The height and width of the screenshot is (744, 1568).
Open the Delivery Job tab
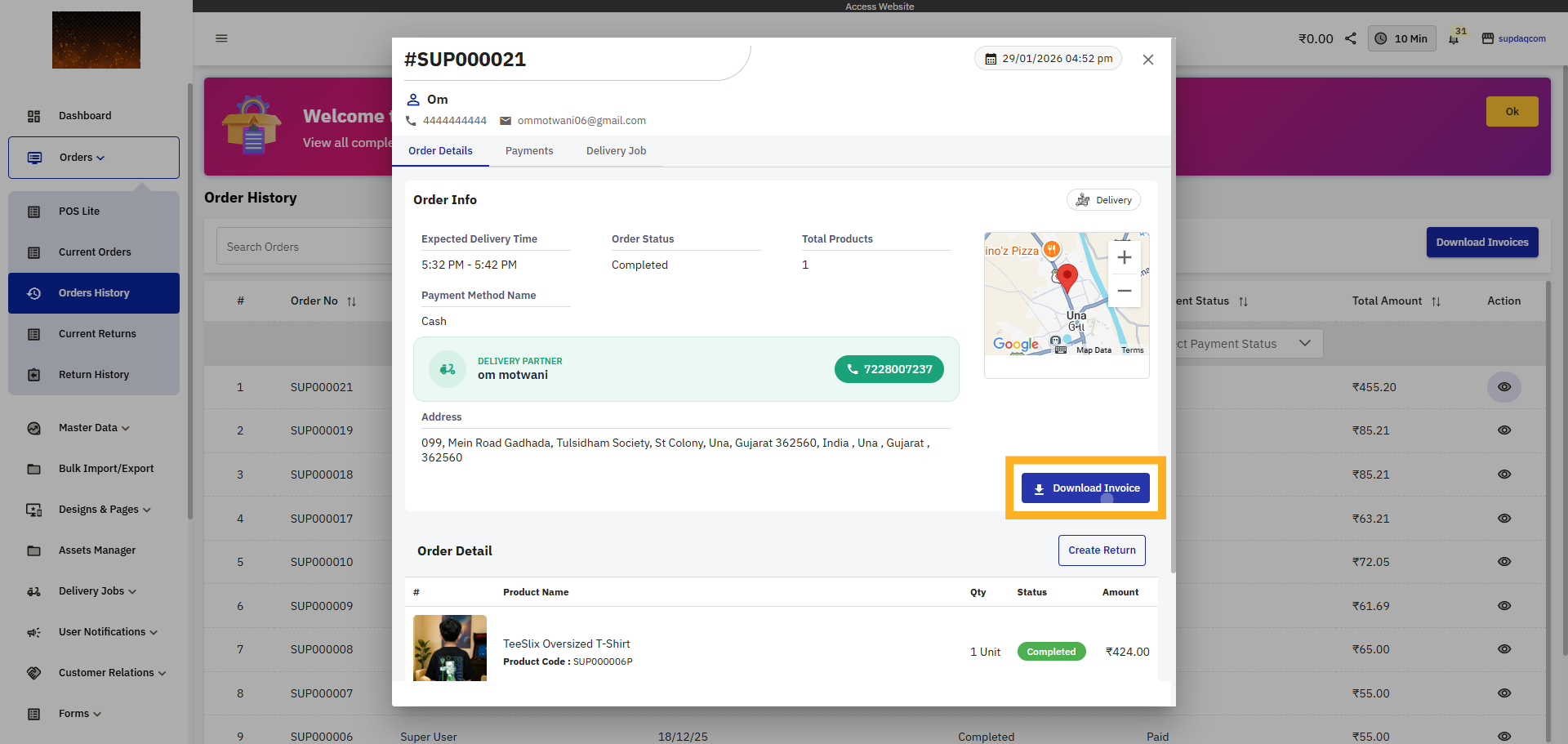(x=616, y=150)
